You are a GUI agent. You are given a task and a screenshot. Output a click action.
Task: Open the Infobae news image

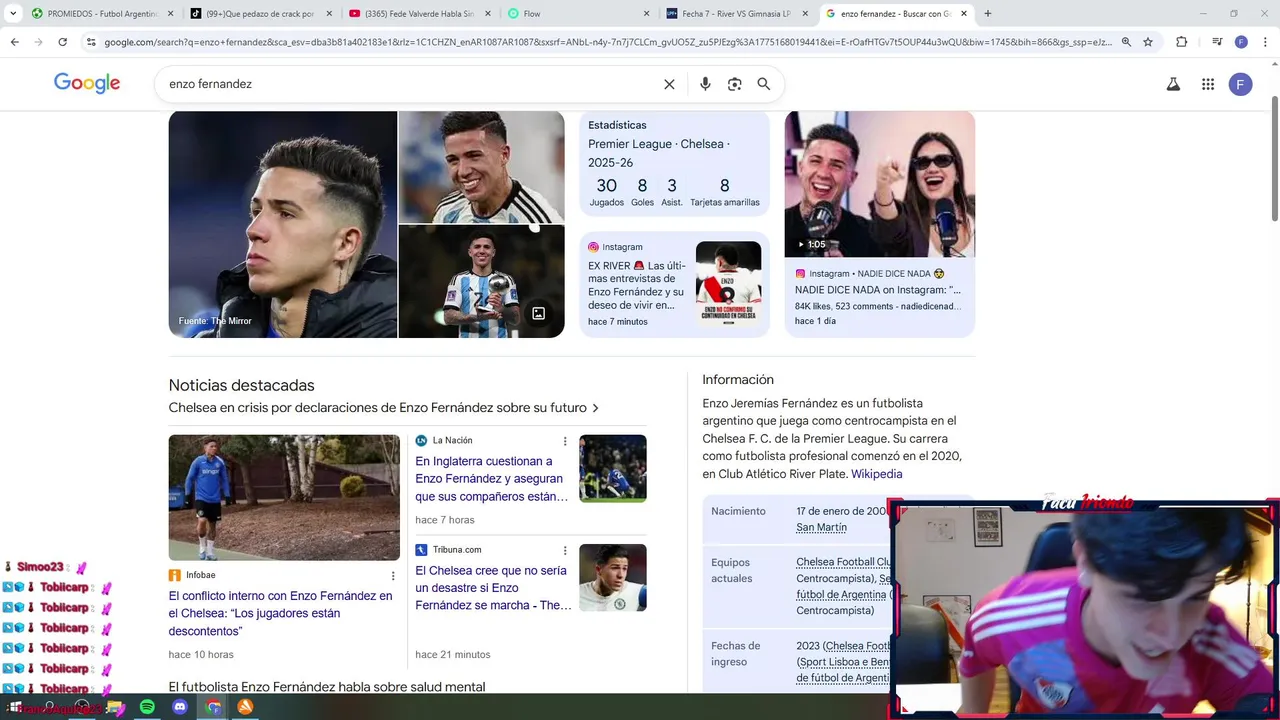point(284,497)
